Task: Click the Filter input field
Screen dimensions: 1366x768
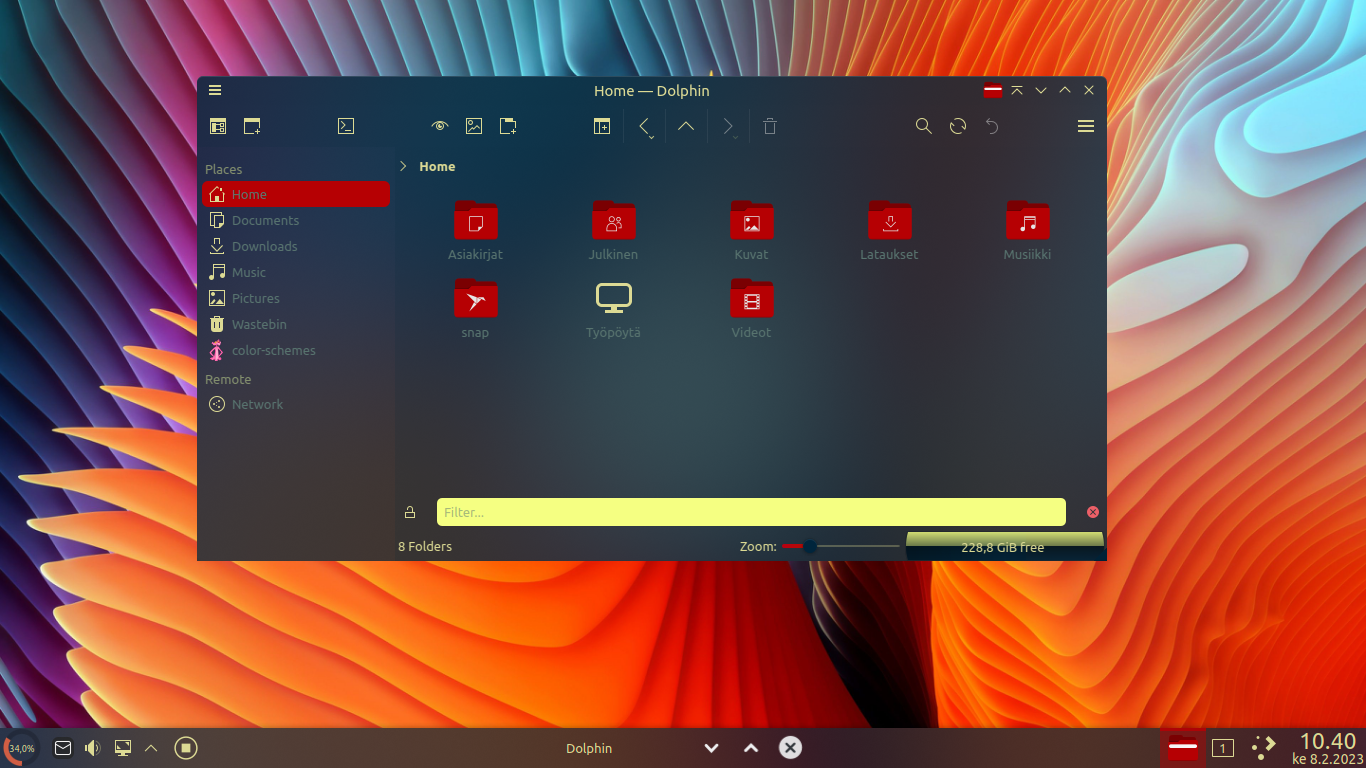Action: click(751, 512)
